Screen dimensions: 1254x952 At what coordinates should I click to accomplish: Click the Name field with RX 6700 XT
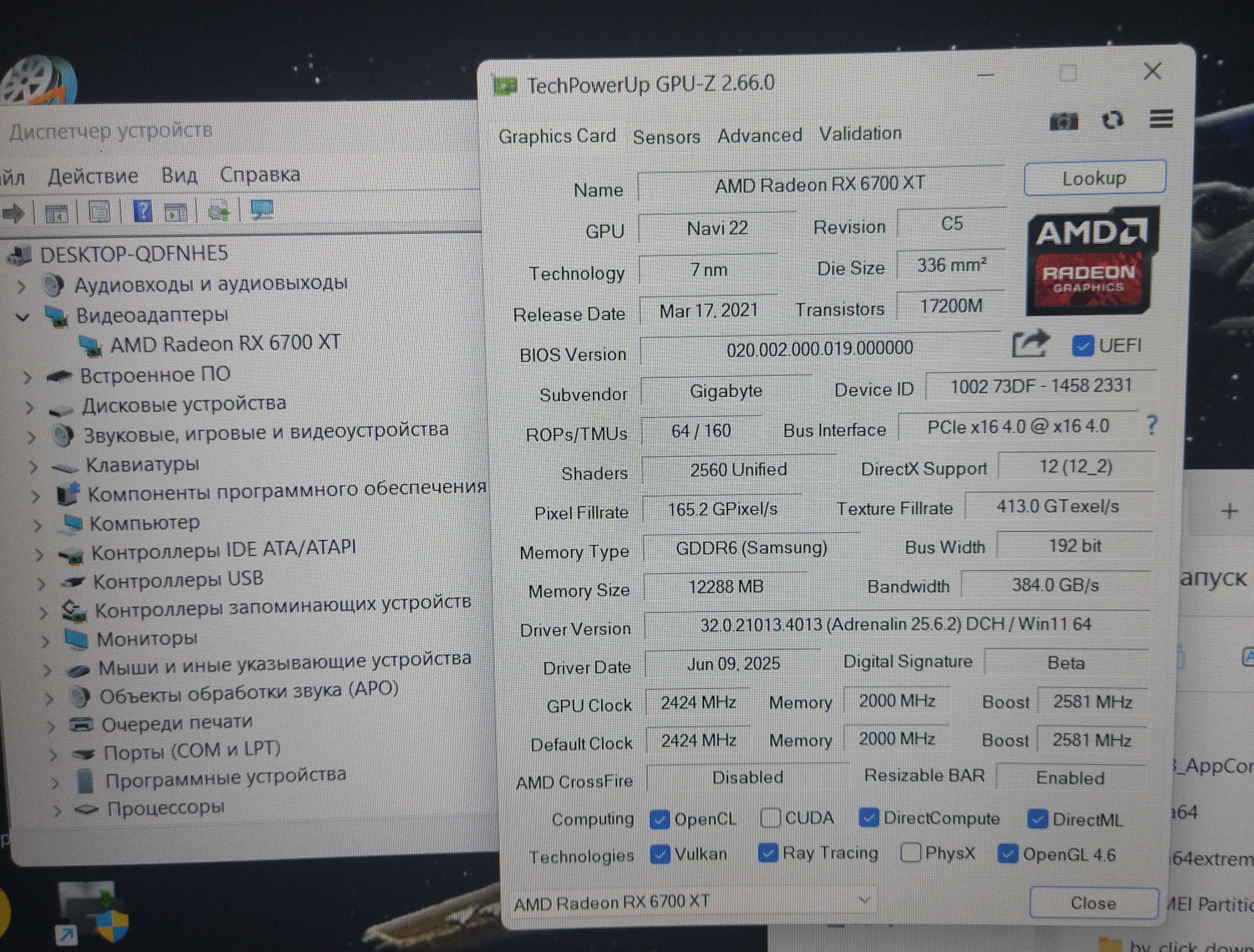820,184
